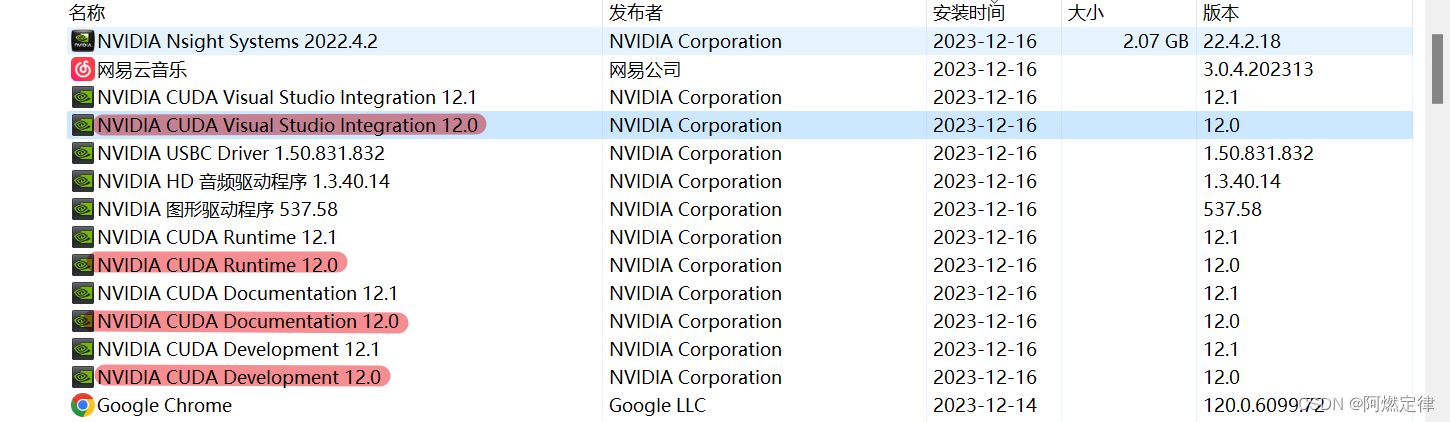The height and width of the screenshot is (422, 1450).
Task: Click publisher 网易公司
Action: pos(645,69)
